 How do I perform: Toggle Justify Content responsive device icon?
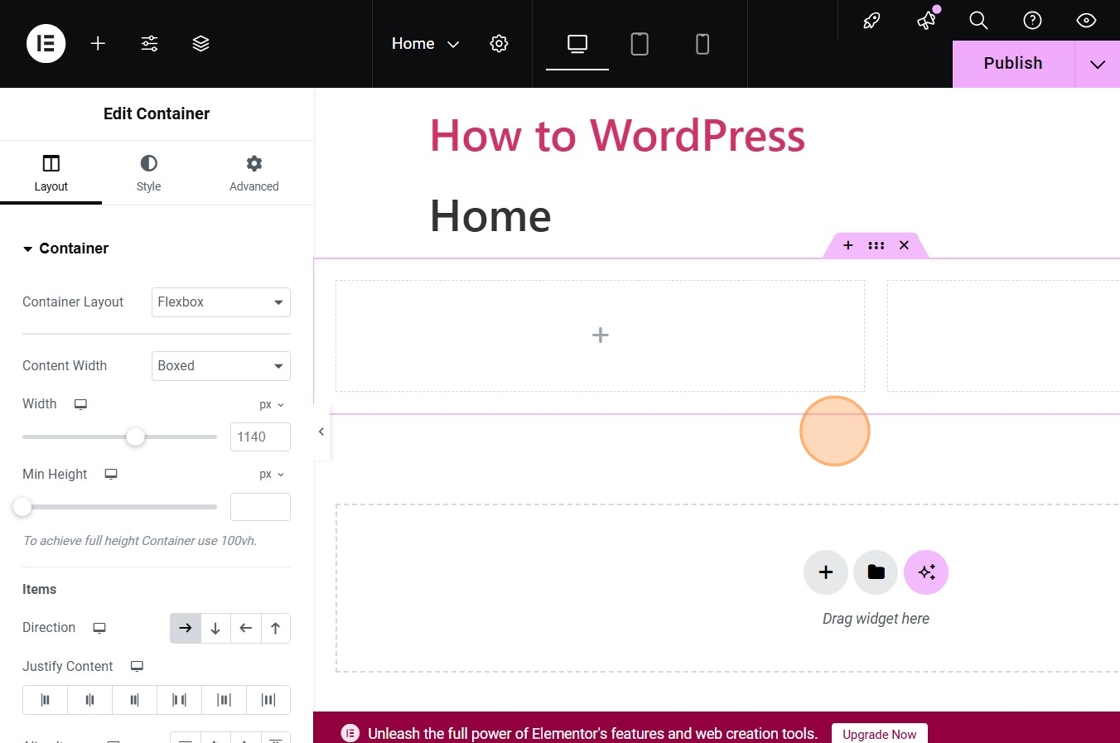click(137, 667)
